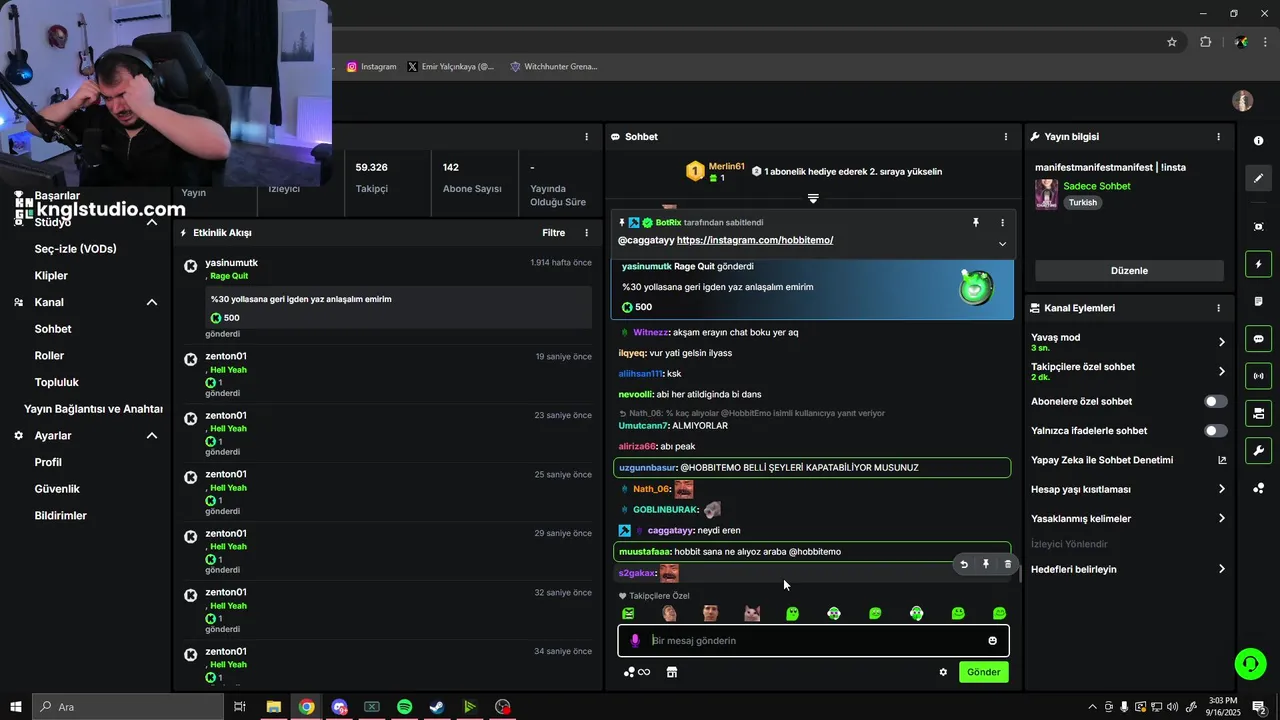Open Etkinlik Akışı panel three-dot menu
This screenshot has height=720, width=1280.
[587, 233]
